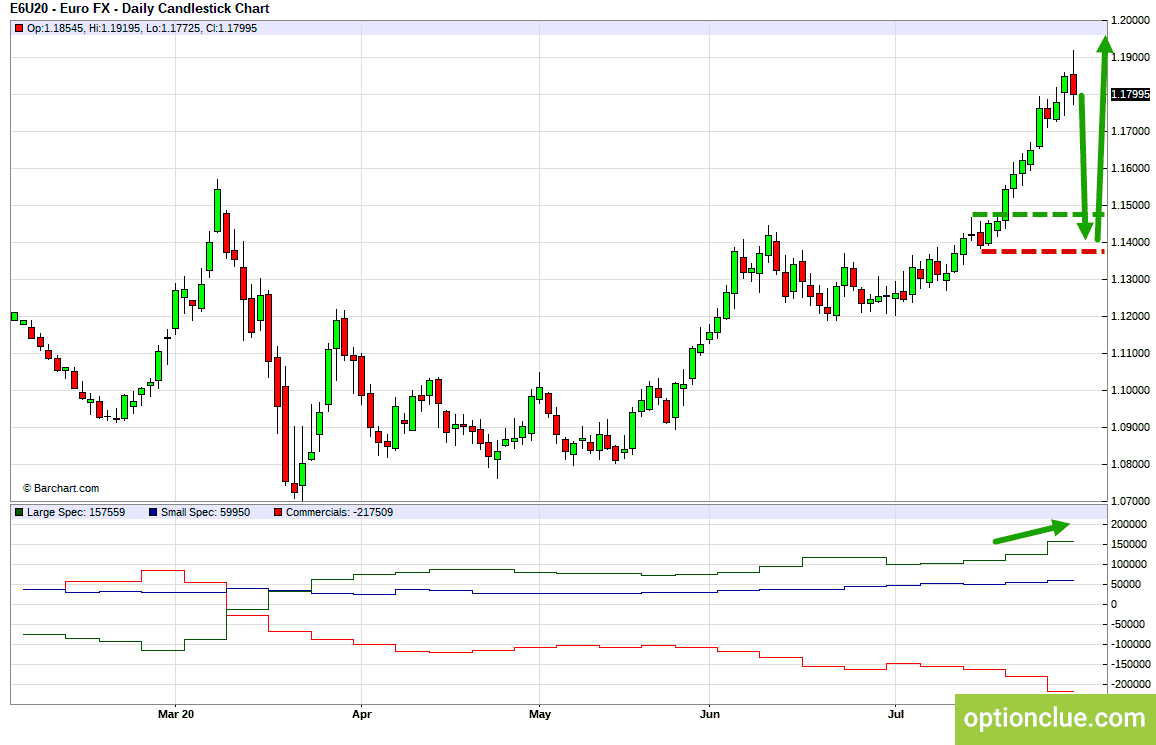Viewport: 1156px width, 745px height.
Task: Click the Small Spec: 59950 label
Action: point(206,512)
